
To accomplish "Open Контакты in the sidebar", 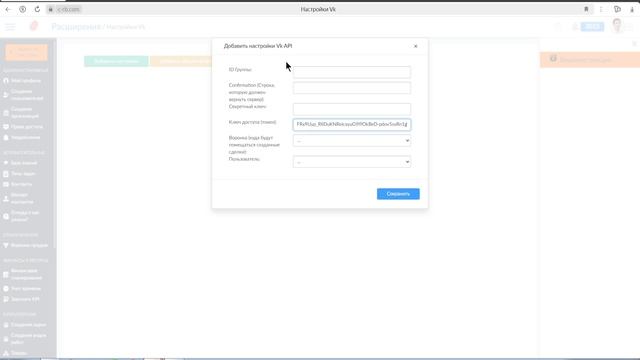I will (21, 184).
